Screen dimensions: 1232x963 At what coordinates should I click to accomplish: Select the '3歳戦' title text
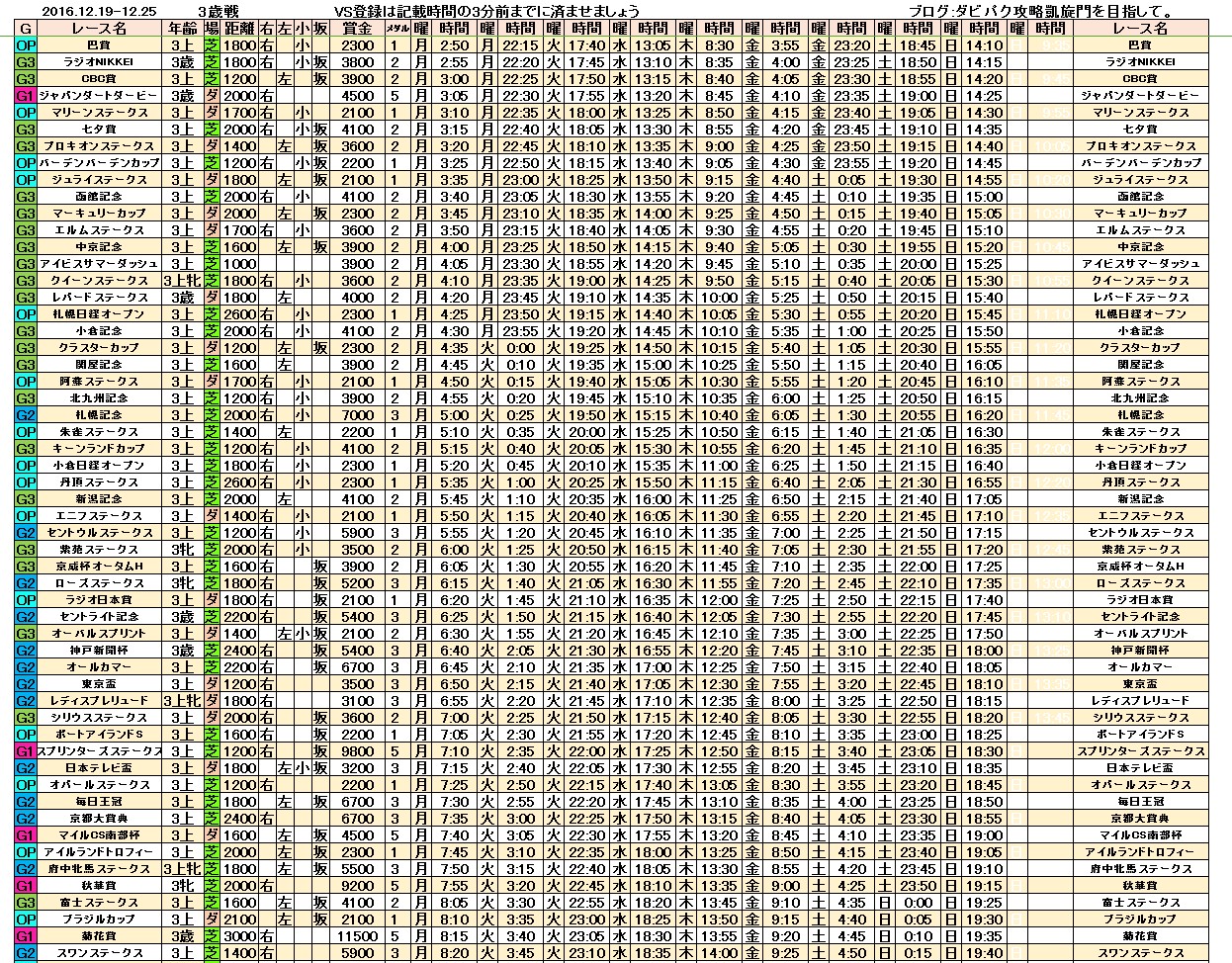(218, 10)
